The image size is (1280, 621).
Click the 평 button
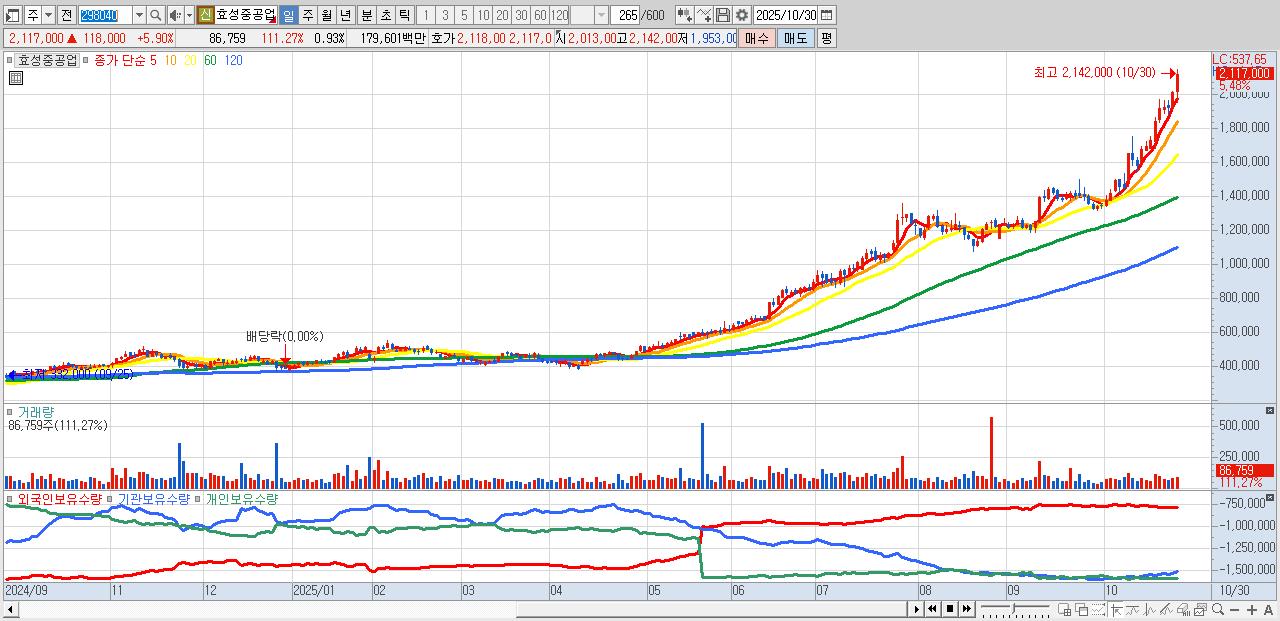pyautogui.click(x=826, y=38)
